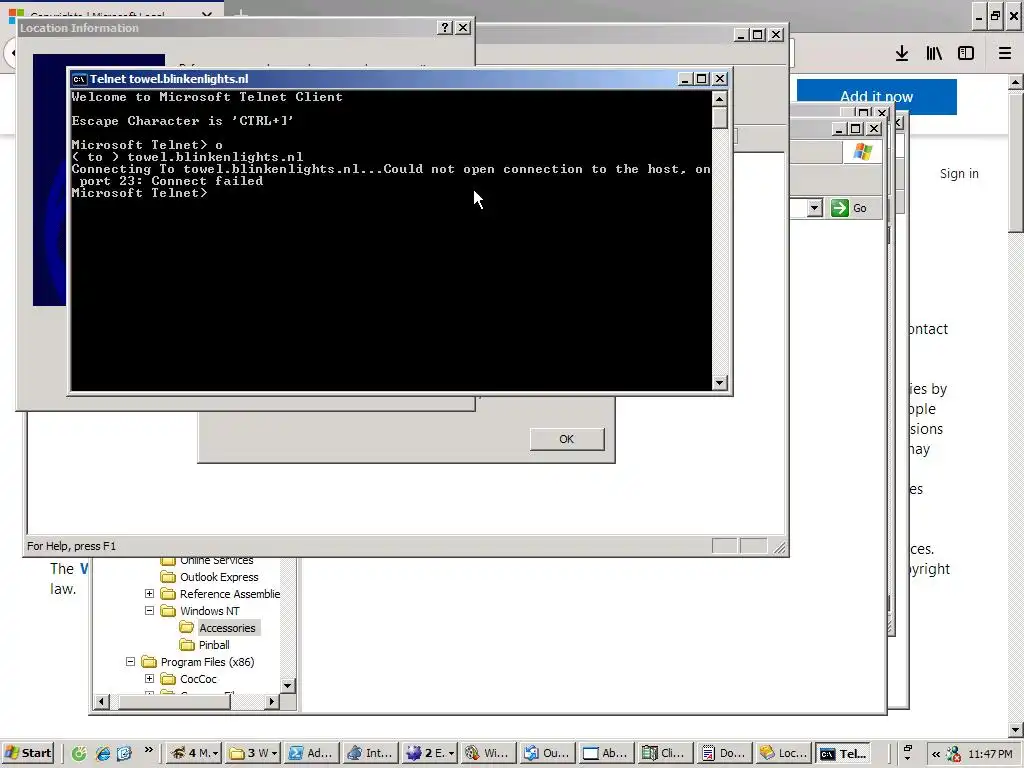
Task: Click the Go button in Explorer address bar
Action: [849, 208]
